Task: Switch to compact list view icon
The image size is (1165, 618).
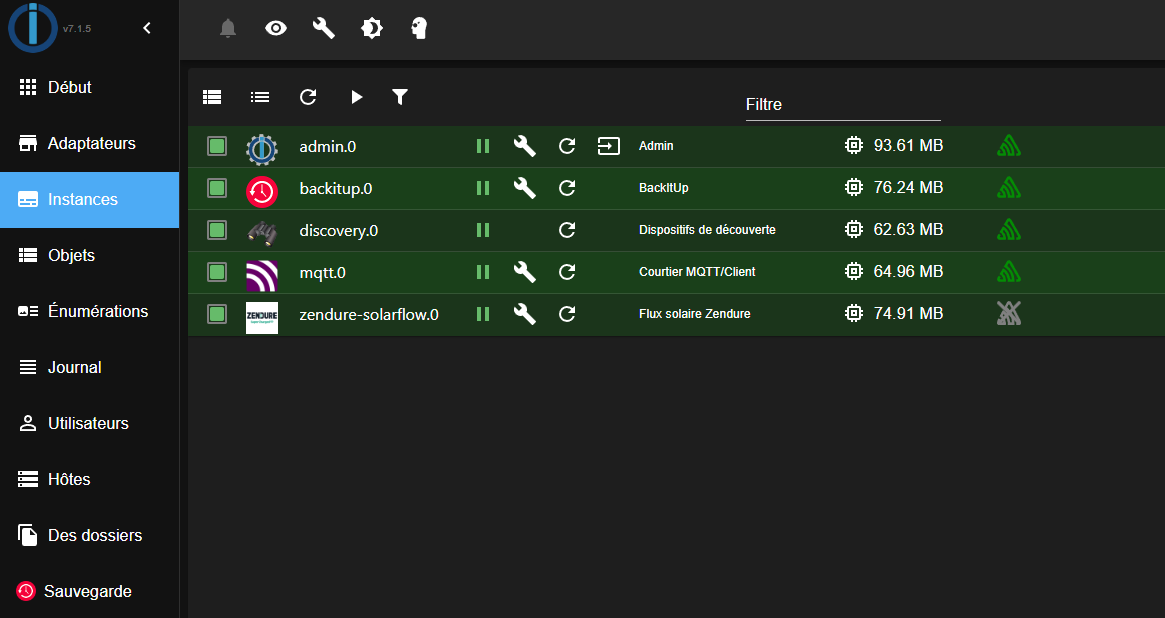Action: tap(260, 97)
